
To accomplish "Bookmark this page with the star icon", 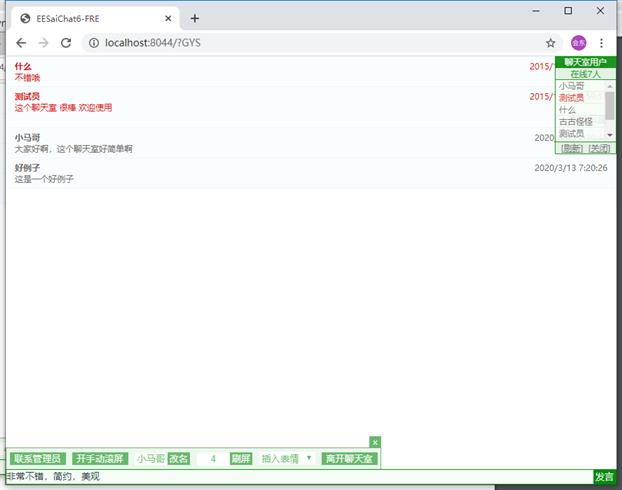I will point(550,43).
